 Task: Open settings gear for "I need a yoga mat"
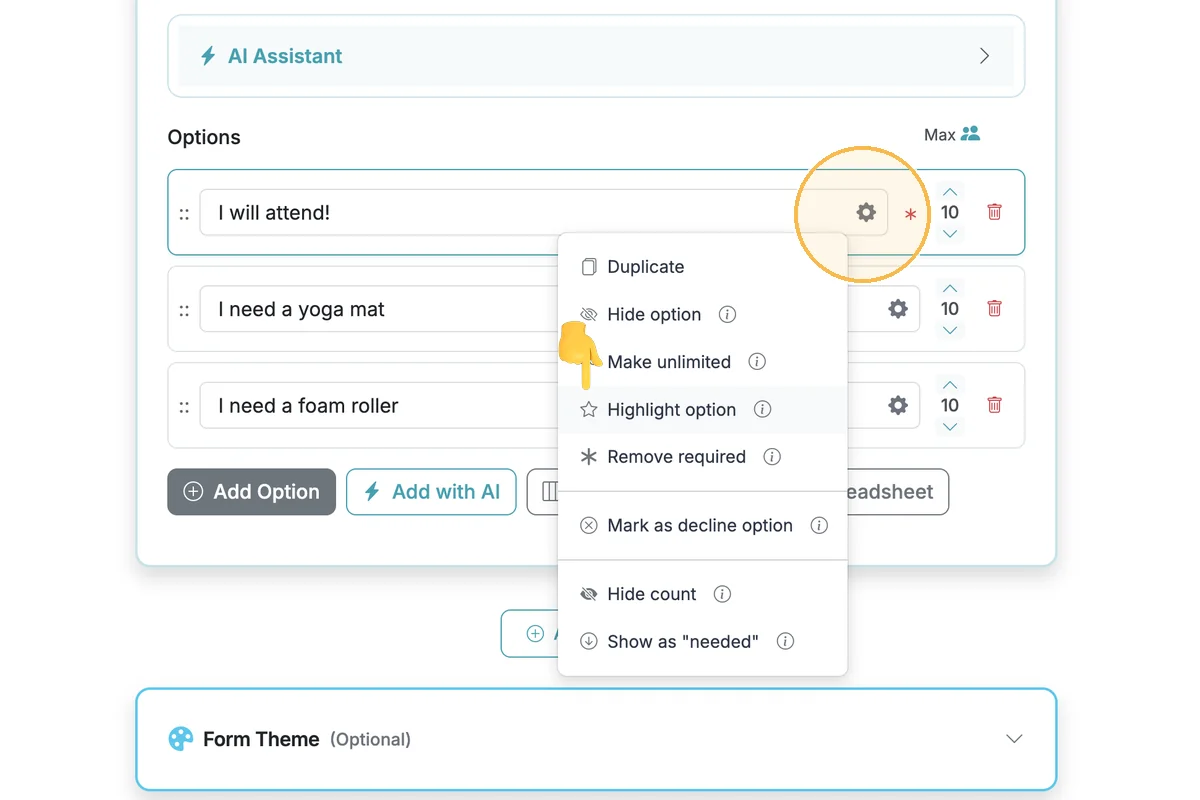pyautogui.click(x=898, y=309)
